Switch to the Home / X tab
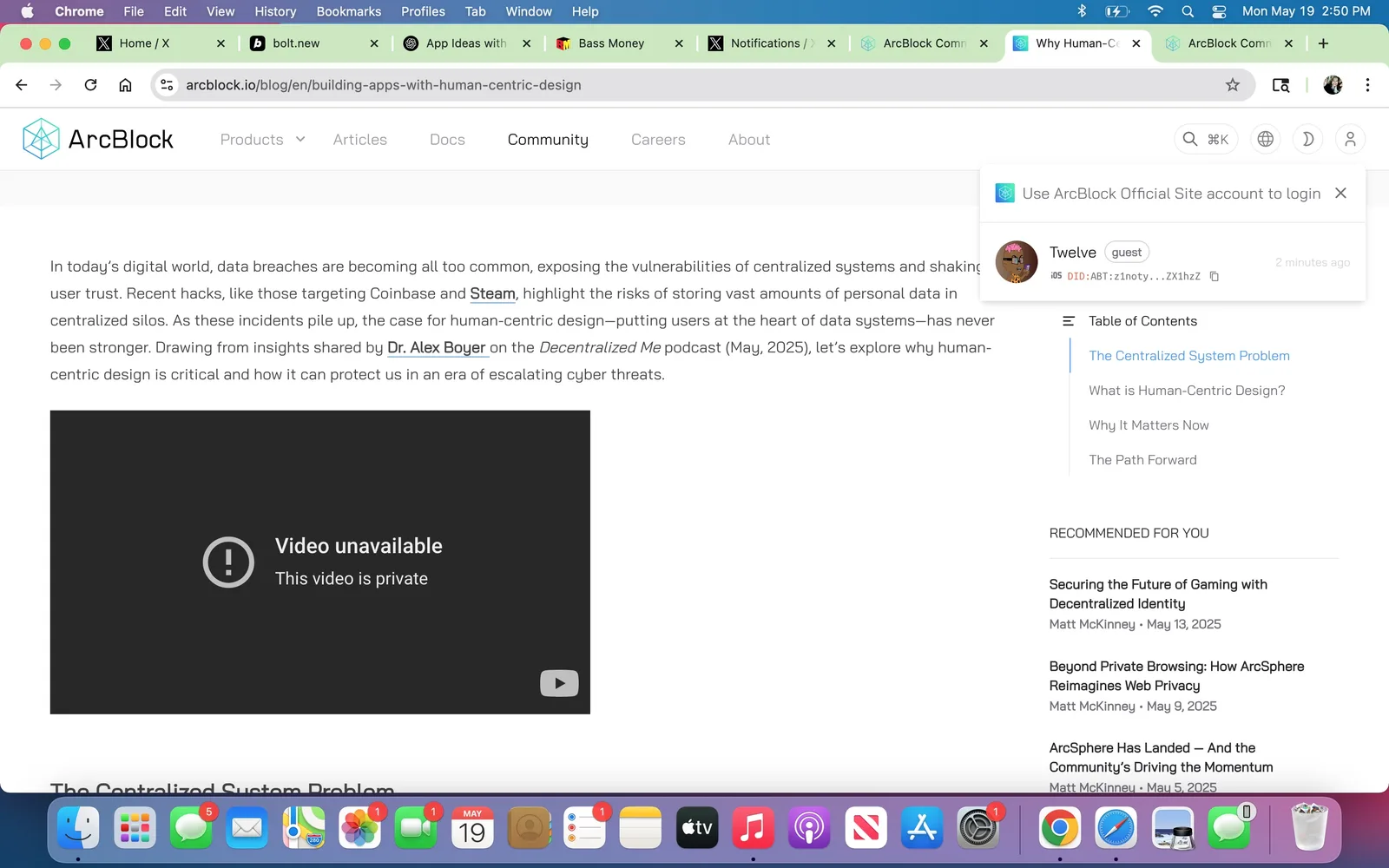 click(x=161, y=43)
